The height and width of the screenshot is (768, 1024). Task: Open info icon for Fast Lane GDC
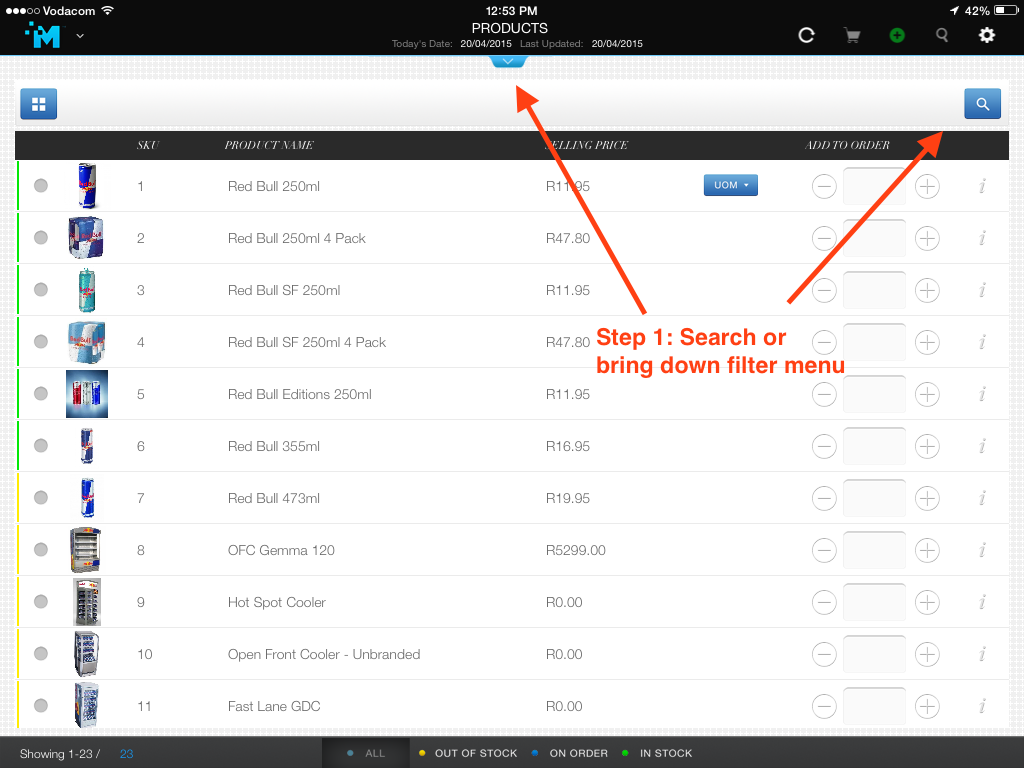(982, 707)
